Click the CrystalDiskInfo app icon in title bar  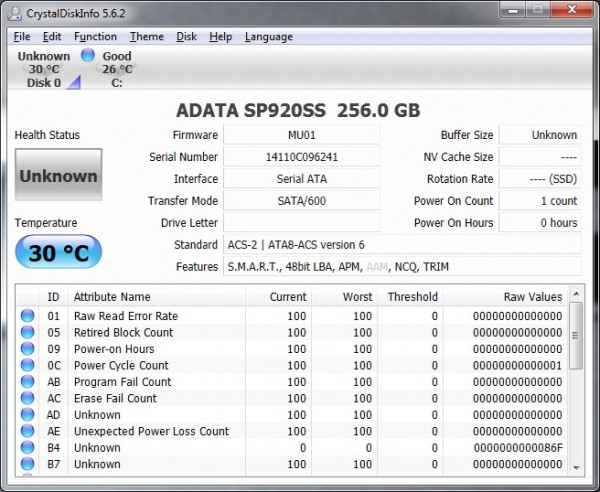tap(15, 14)
